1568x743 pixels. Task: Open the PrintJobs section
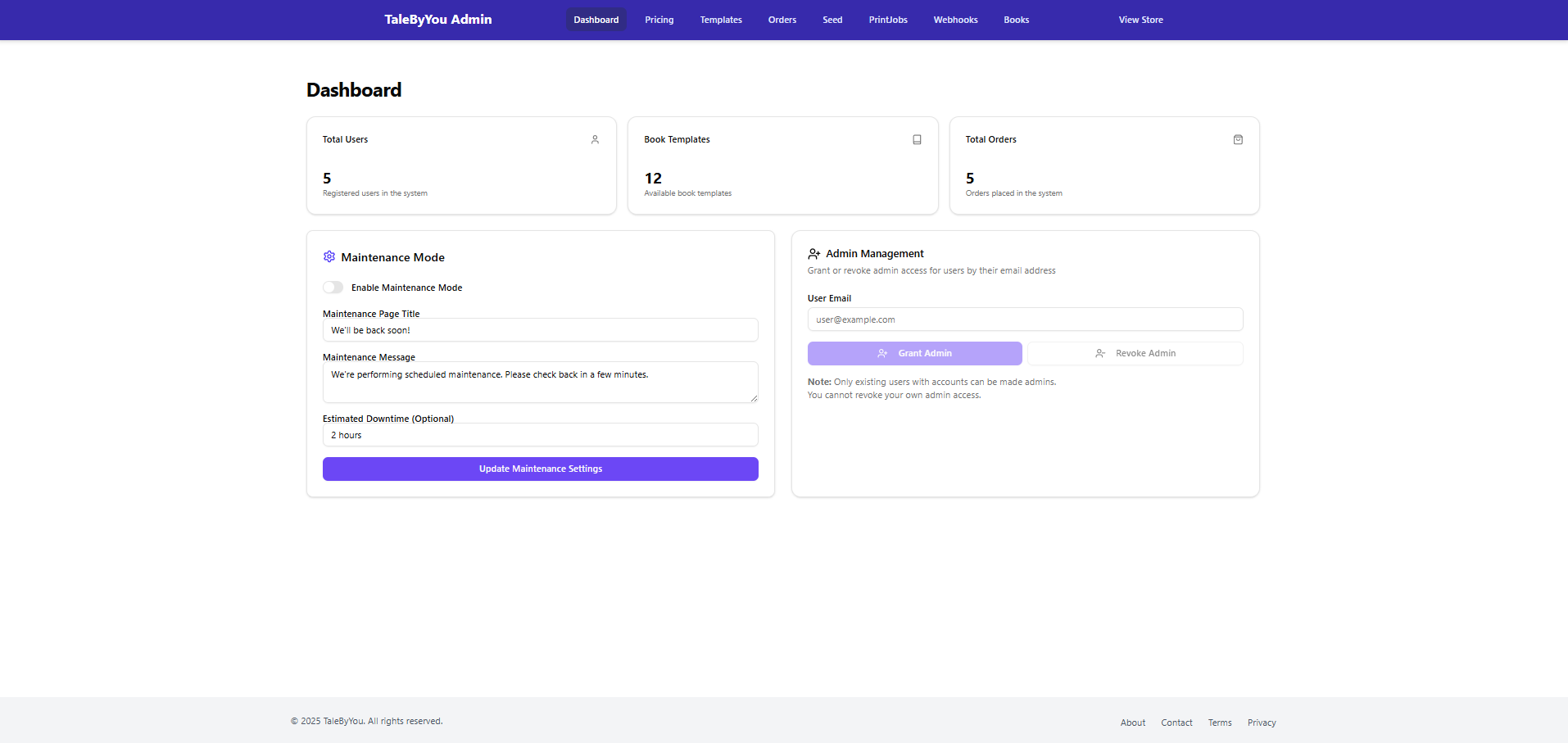point(888,19)
